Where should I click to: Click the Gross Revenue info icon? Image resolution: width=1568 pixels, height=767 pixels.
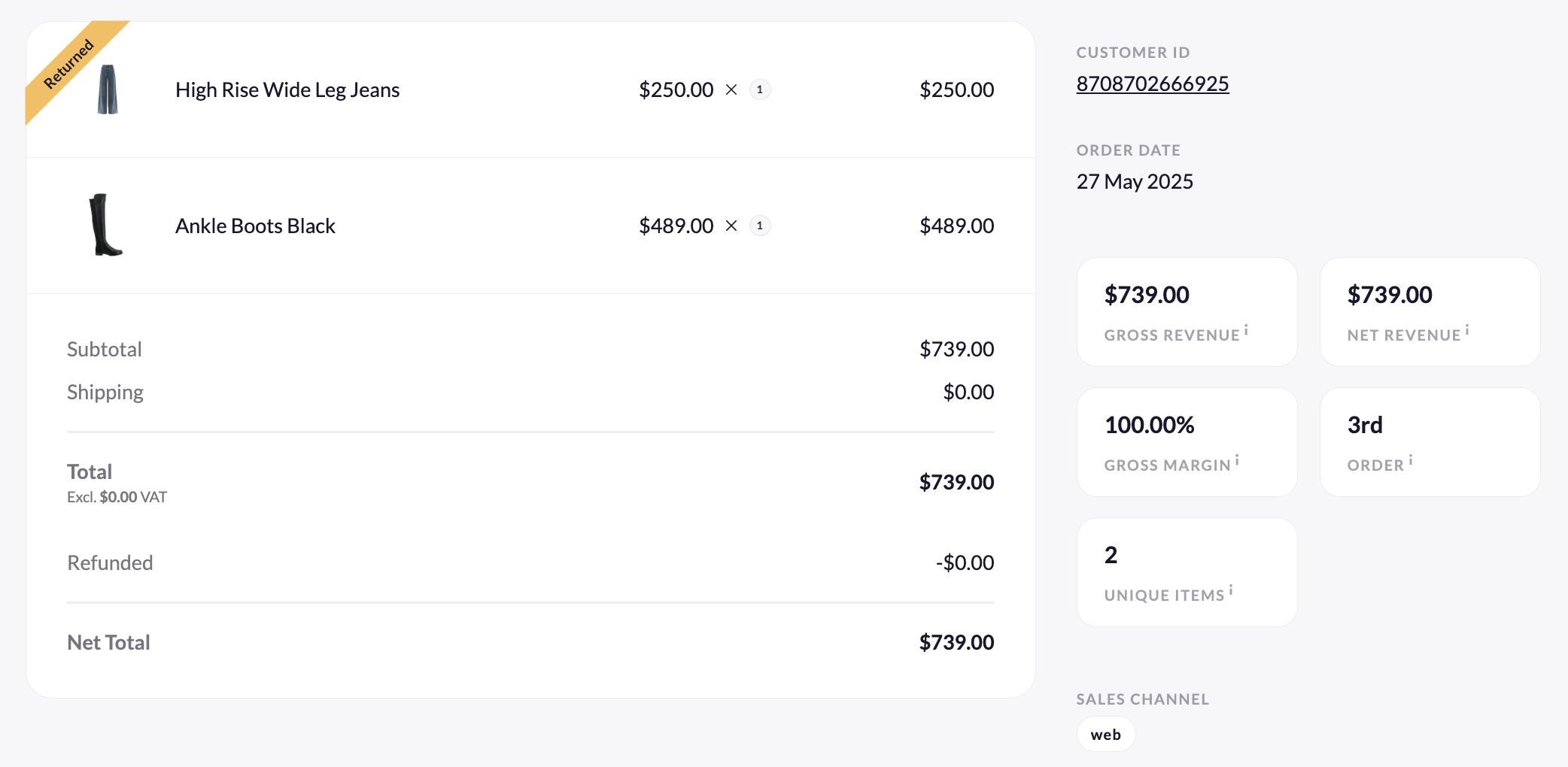[1246, 330]
